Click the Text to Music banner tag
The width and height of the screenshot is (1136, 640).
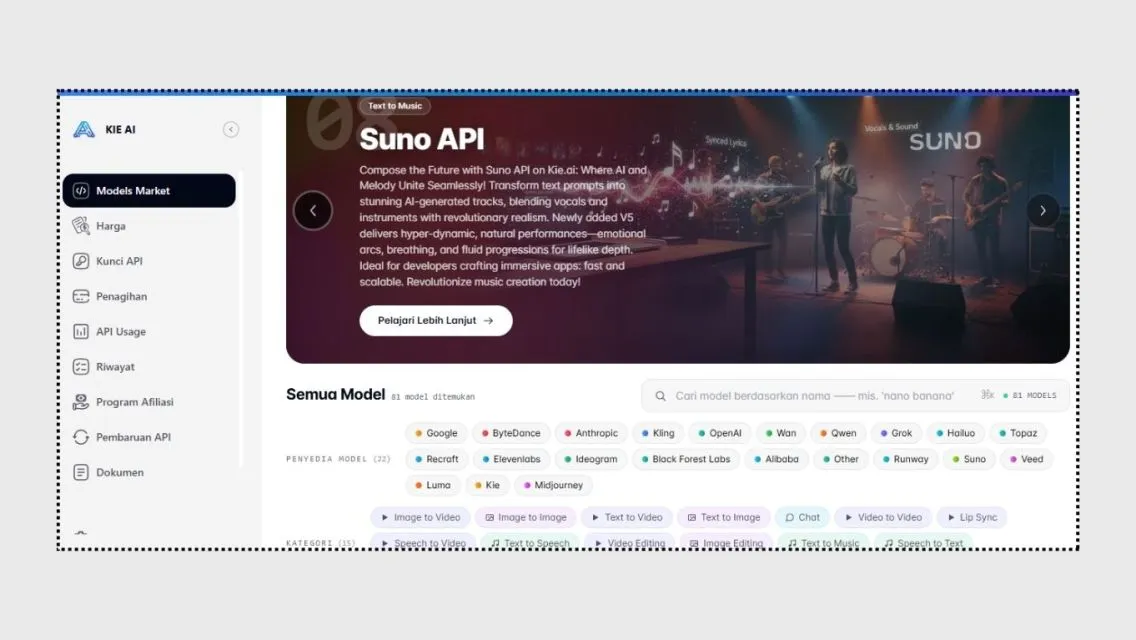click(x=395, y=106)
